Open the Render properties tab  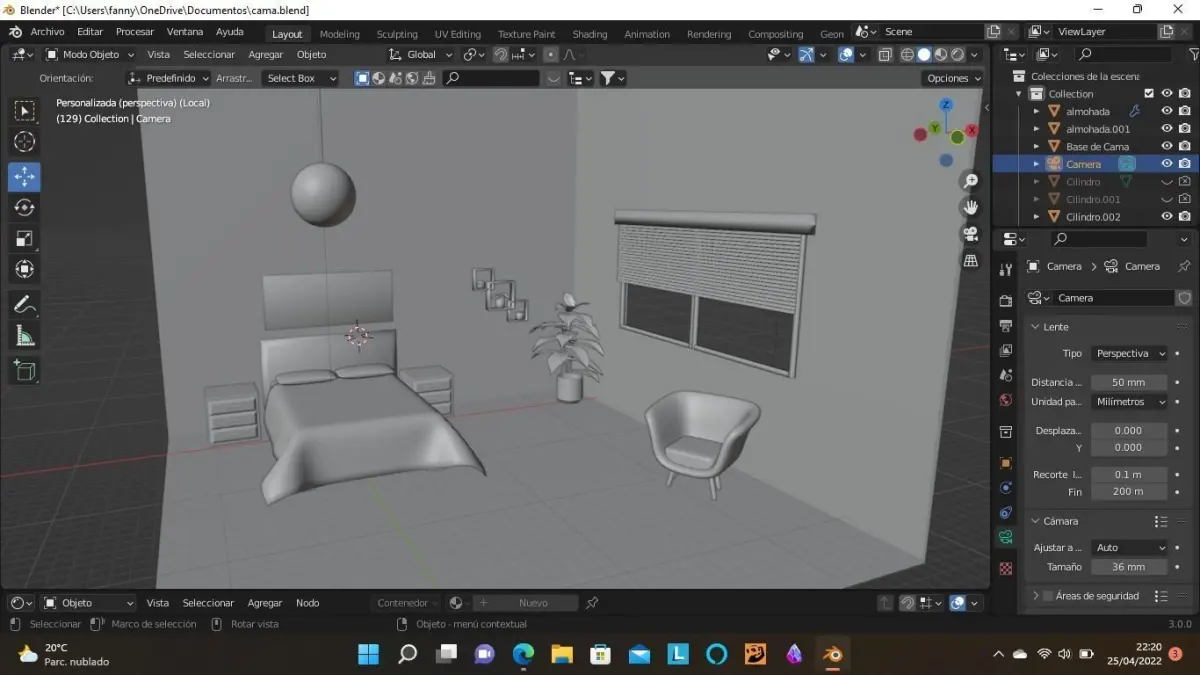1006,301
